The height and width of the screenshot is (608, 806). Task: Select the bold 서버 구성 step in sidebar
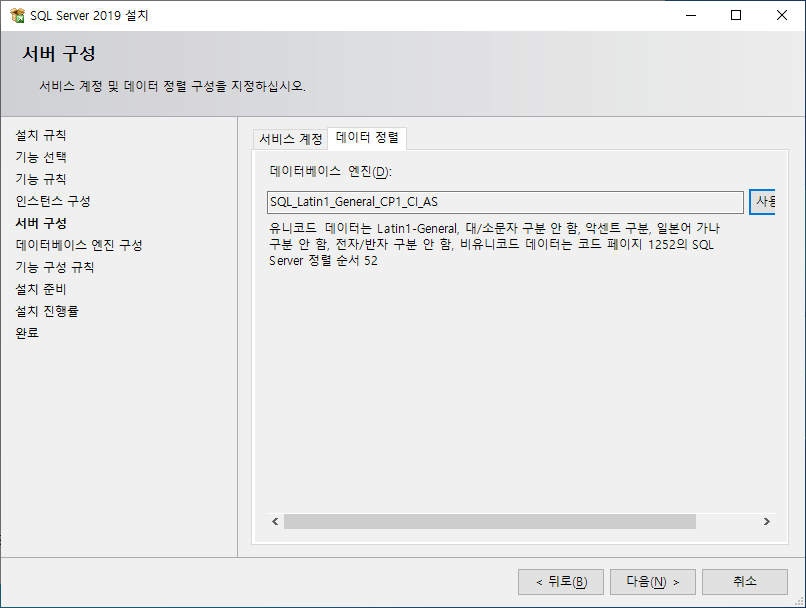[x=41, y=223]
